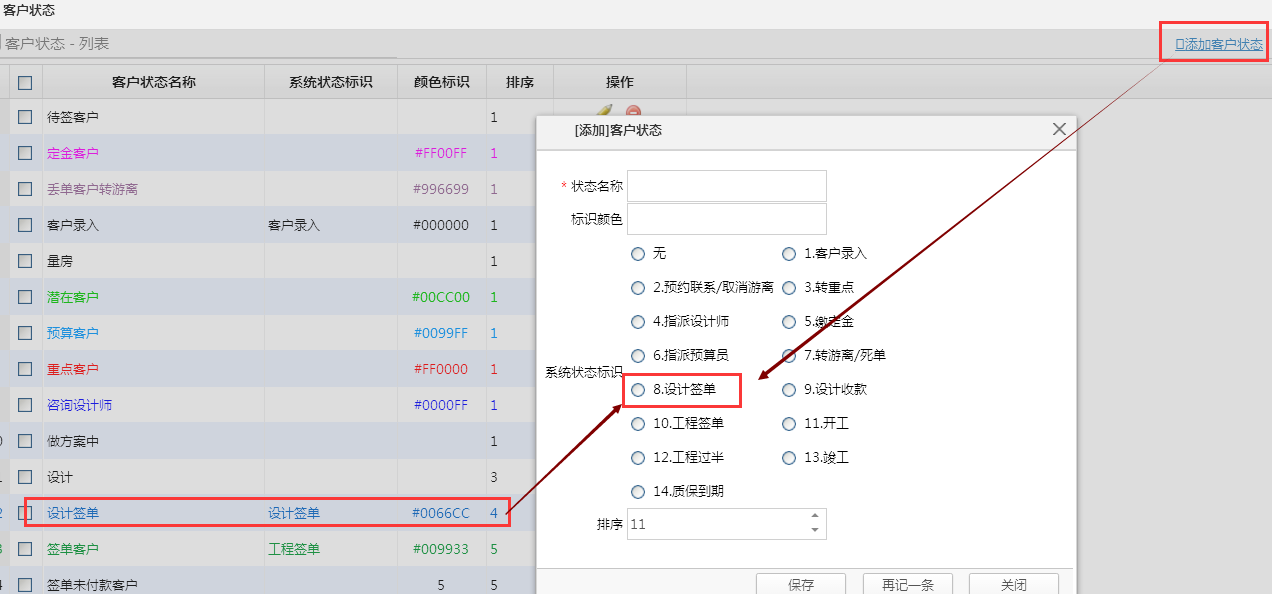
Task: Click the edit pencil icon for 待签客户
Action: click(x=604, y=110)
